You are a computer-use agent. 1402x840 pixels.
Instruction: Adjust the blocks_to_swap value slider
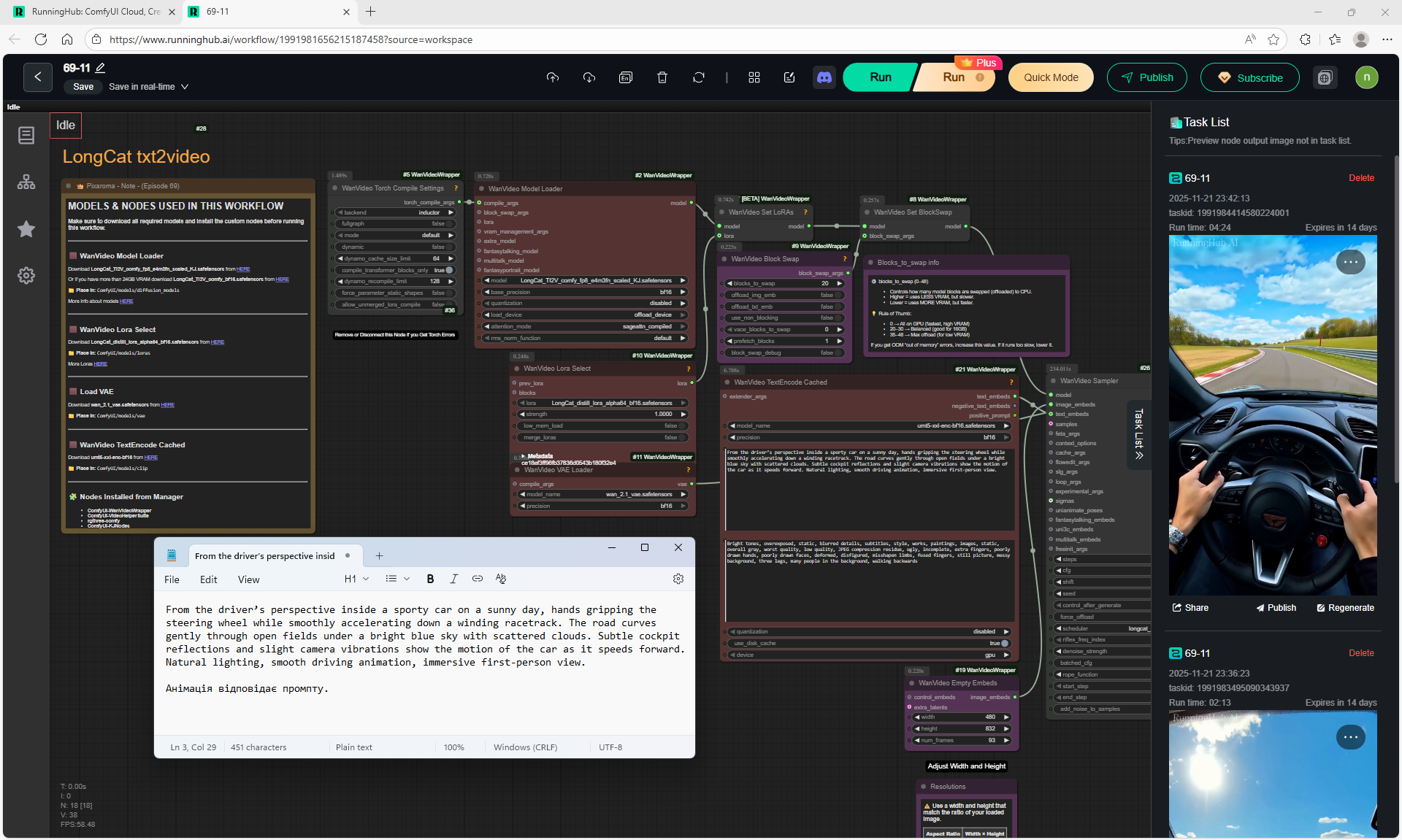(x=784, y=283)
